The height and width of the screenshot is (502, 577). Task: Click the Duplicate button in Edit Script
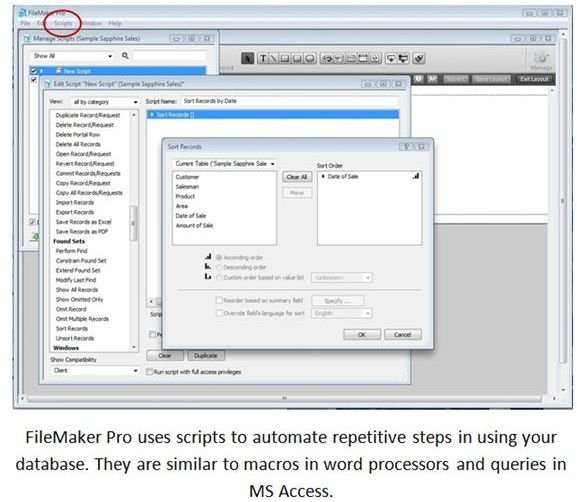click(206, 356)
